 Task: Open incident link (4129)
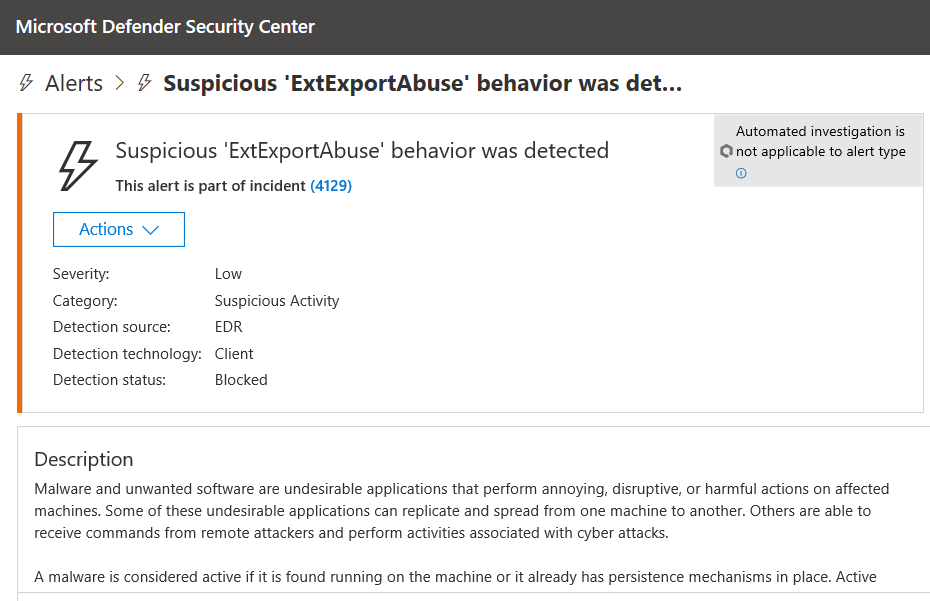pos(331,186)
